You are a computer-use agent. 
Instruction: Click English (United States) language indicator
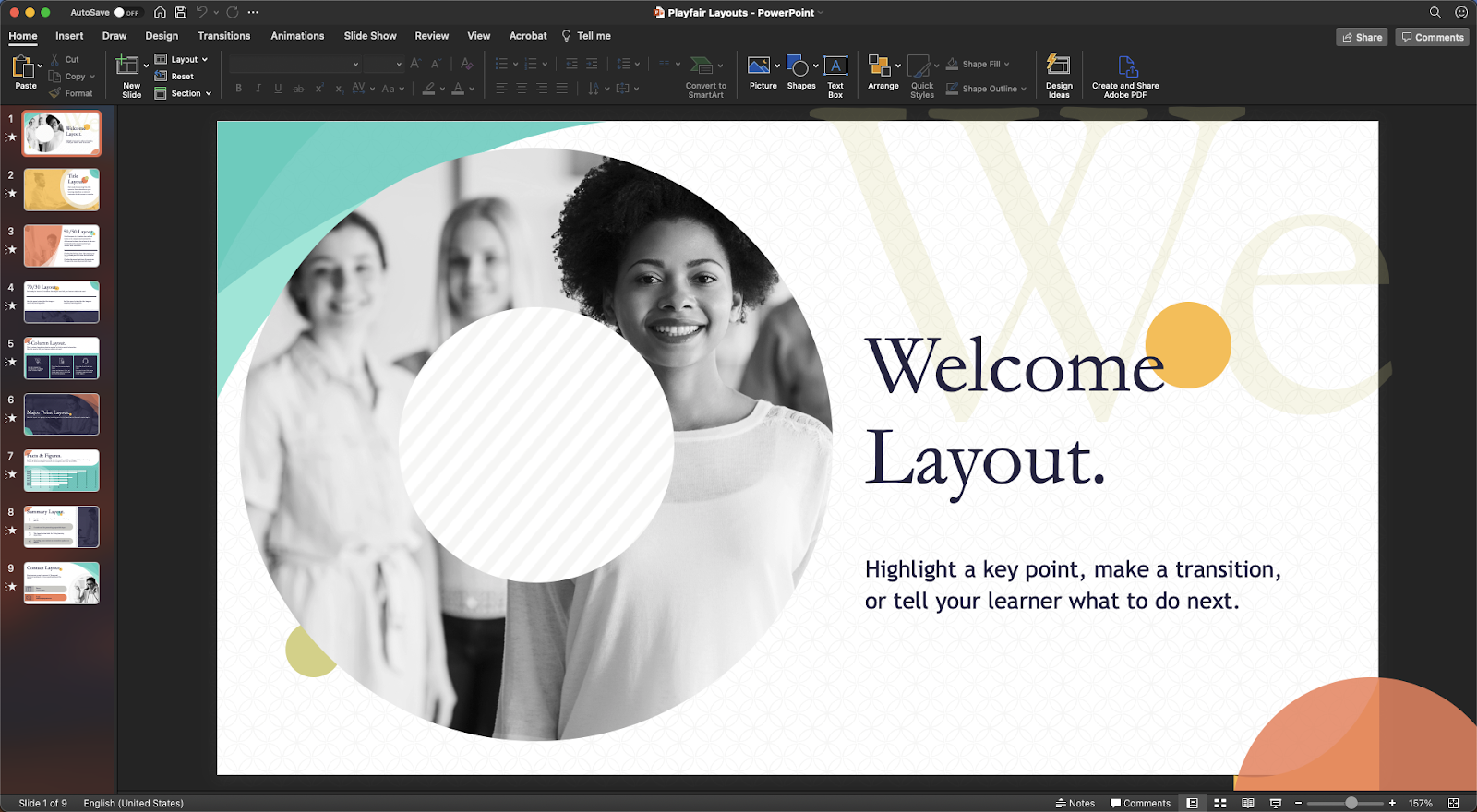click(134, 803)
